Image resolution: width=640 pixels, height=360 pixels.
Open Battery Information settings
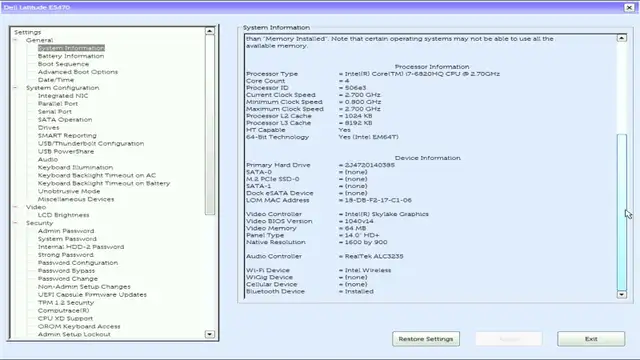[71, 56]
